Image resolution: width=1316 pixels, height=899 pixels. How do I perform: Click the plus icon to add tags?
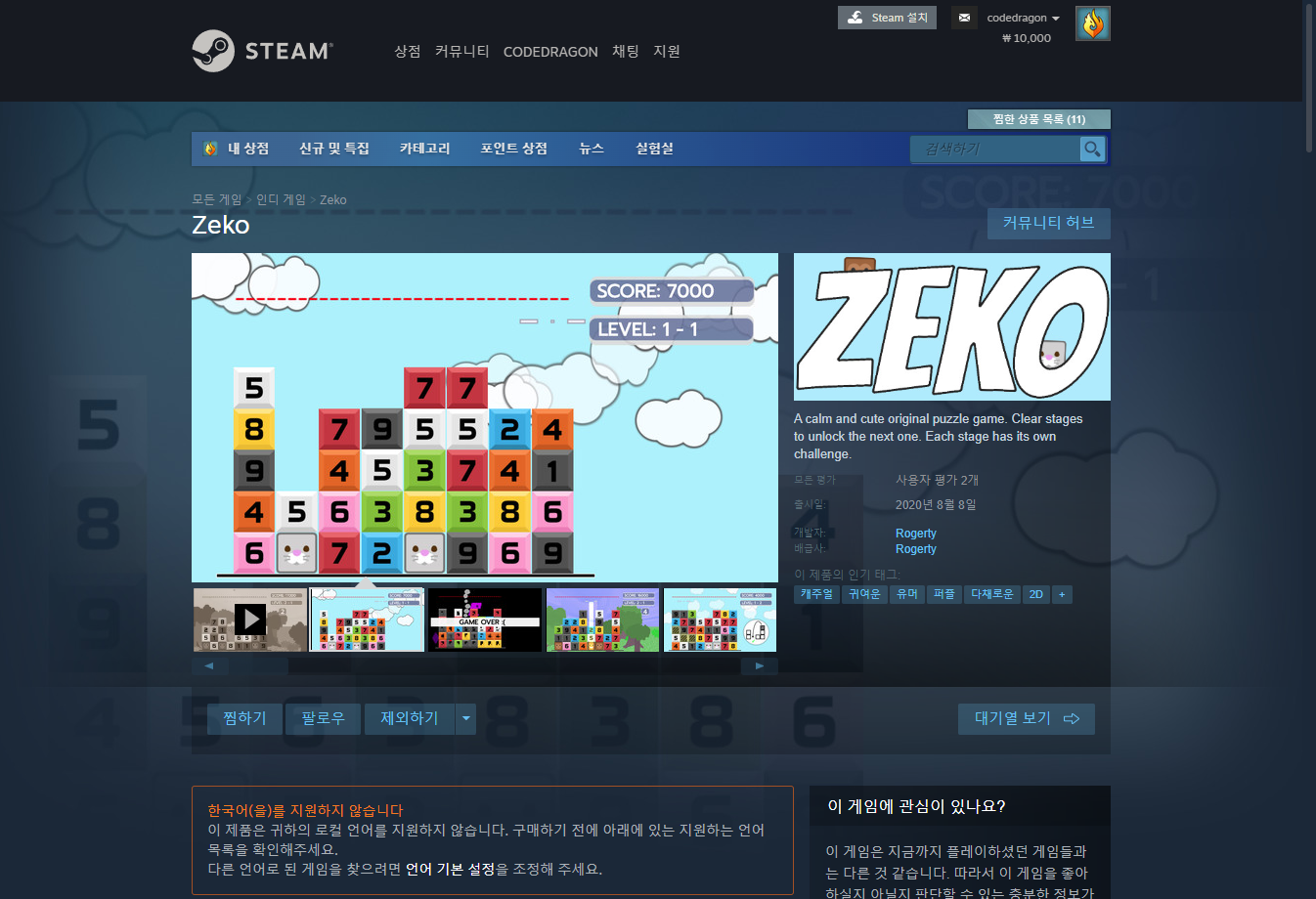point(1062,594)
